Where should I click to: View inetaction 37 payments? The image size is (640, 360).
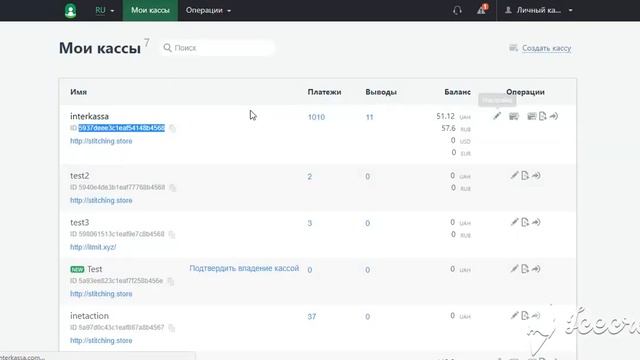click(312, 317)
